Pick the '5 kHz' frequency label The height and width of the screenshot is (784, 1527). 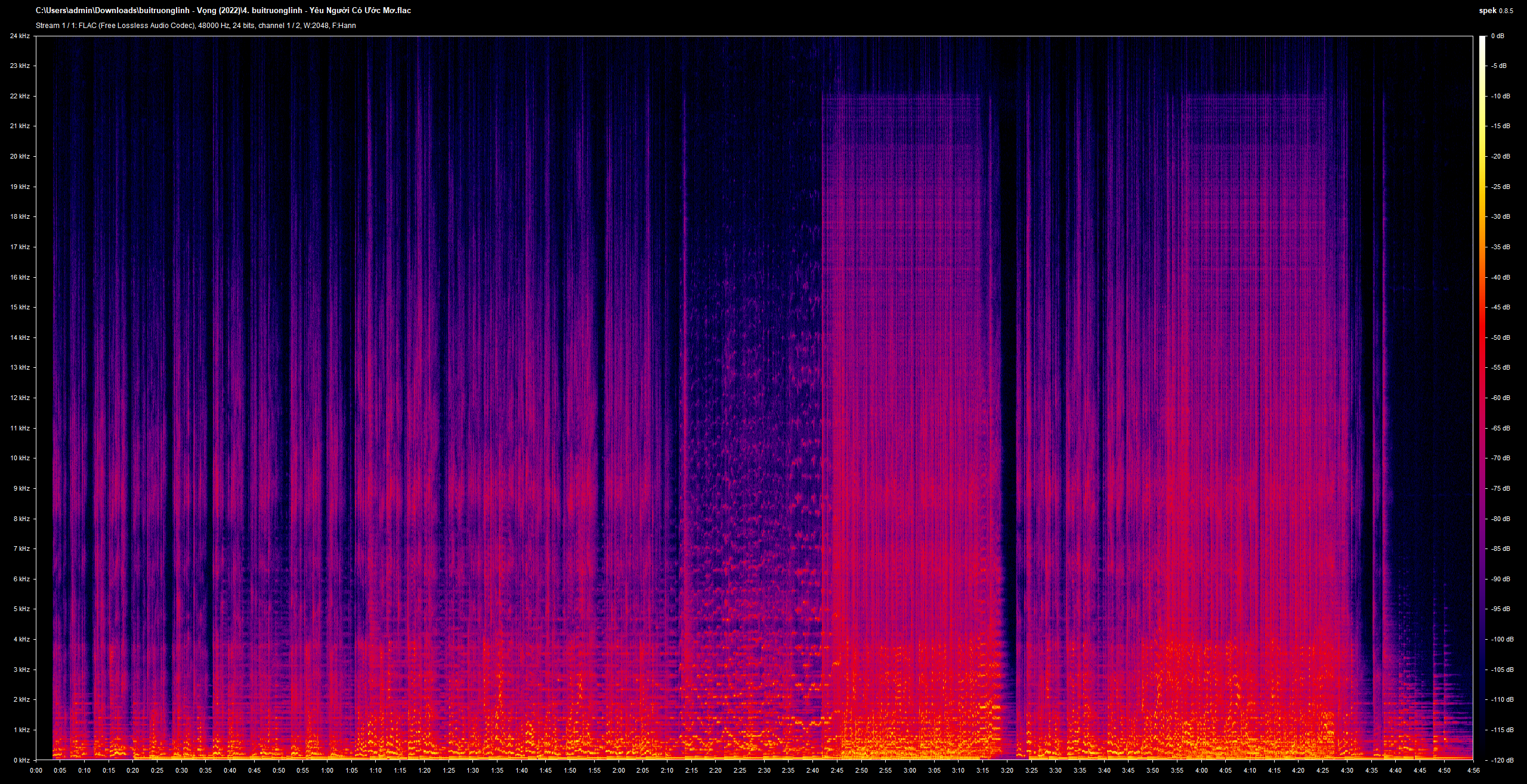(x=21, y=609)
